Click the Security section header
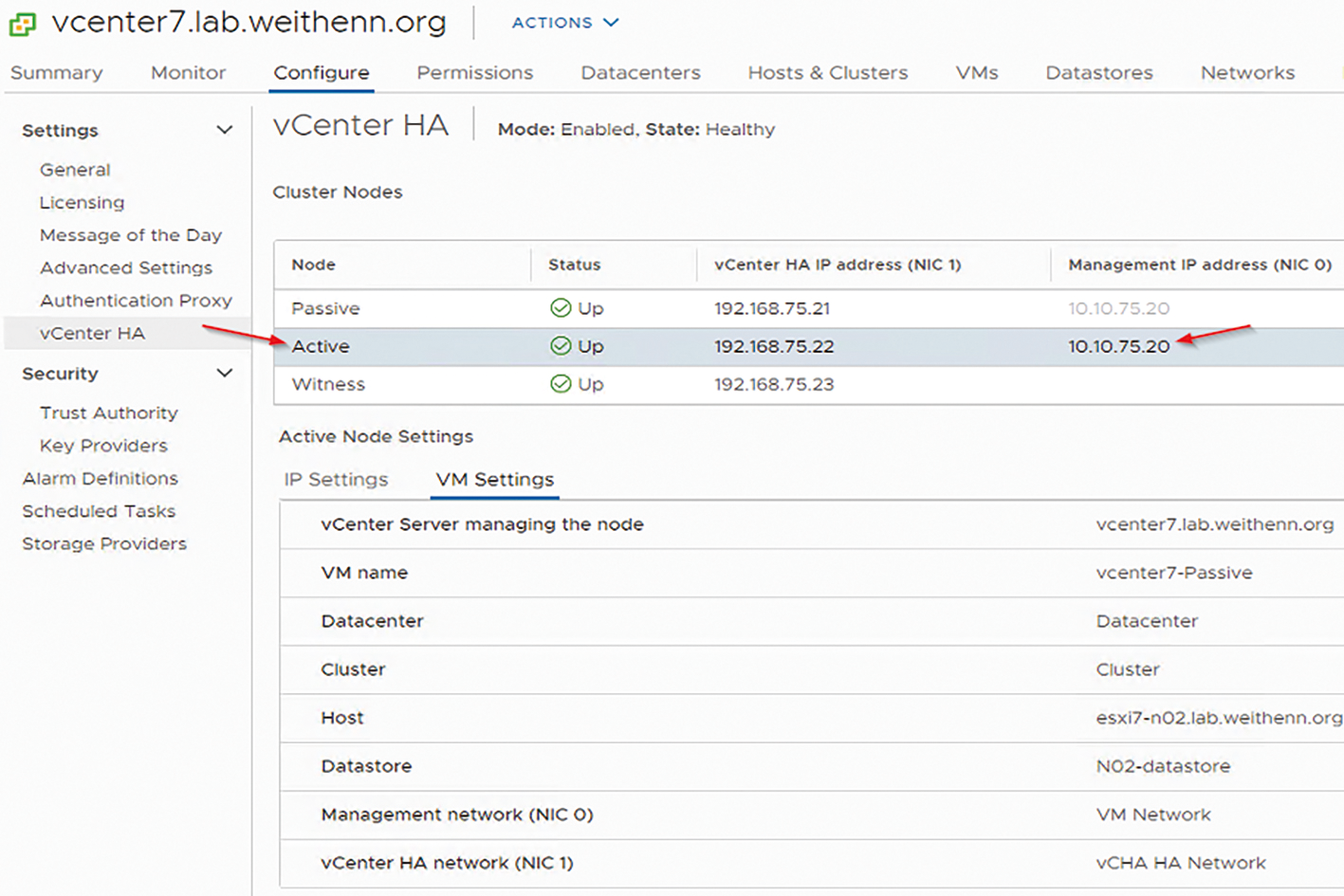Screen dimensions: 1344x896 (60, 374)
